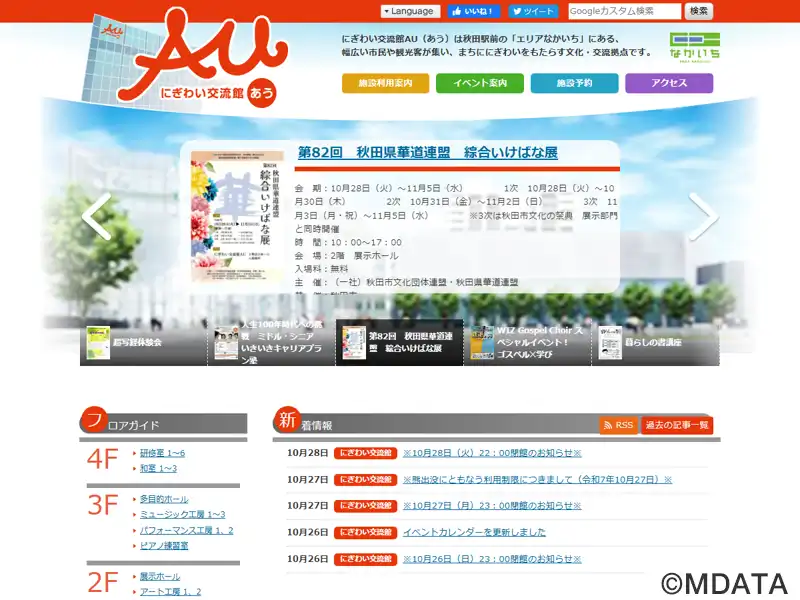The image size is (800, 600).
Task: Open the 施設予約 menu
Action: click(574, 83)
